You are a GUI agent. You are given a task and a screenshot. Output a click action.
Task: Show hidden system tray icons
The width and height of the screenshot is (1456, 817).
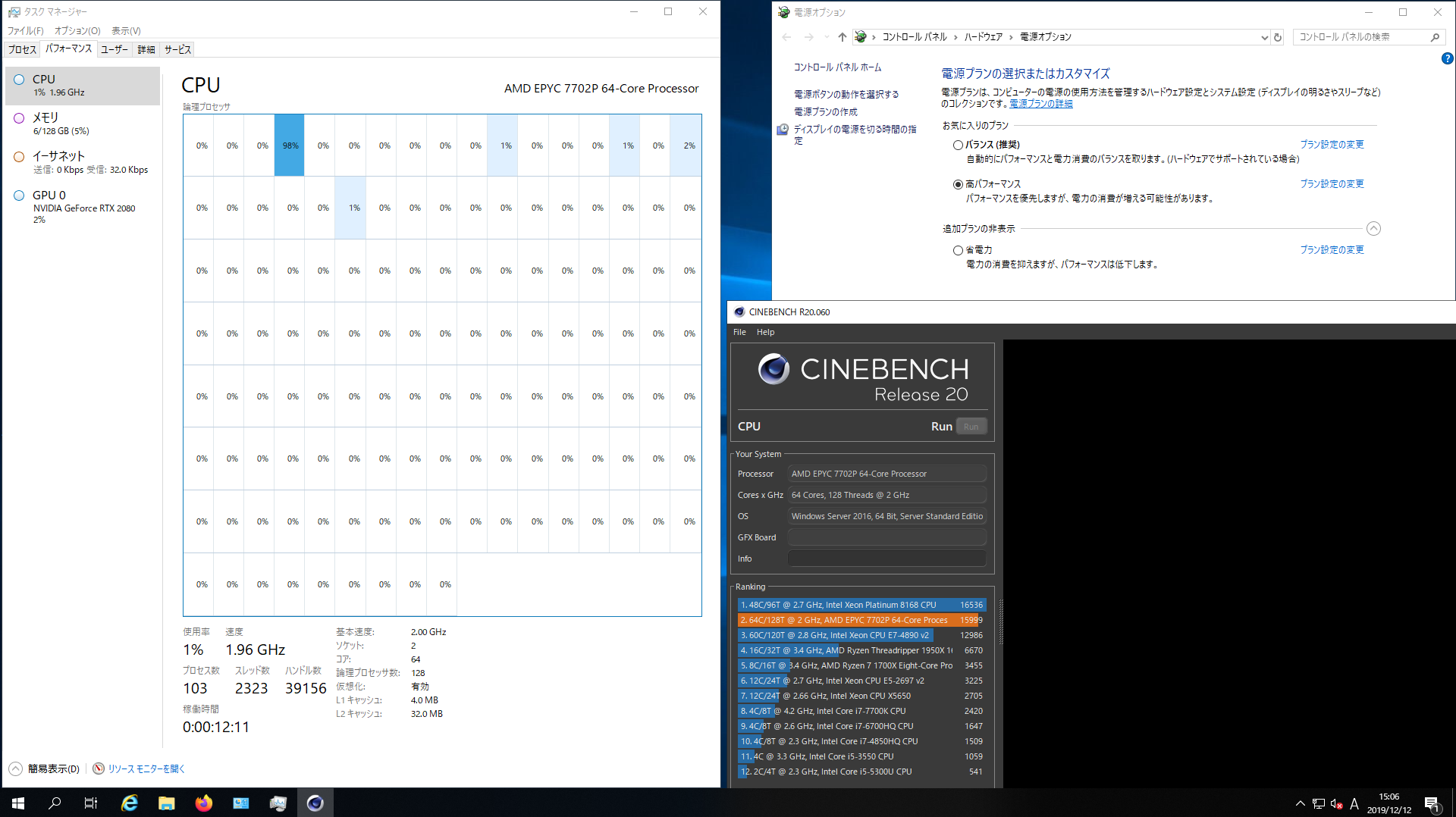point(1301,803)
